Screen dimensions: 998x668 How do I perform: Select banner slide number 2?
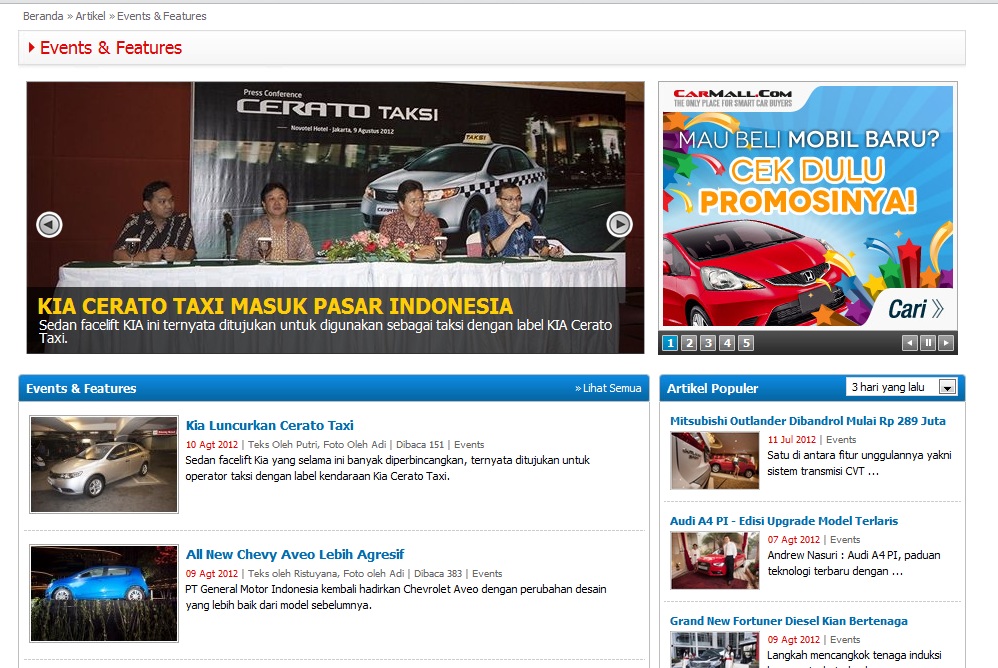coord(689,343)
